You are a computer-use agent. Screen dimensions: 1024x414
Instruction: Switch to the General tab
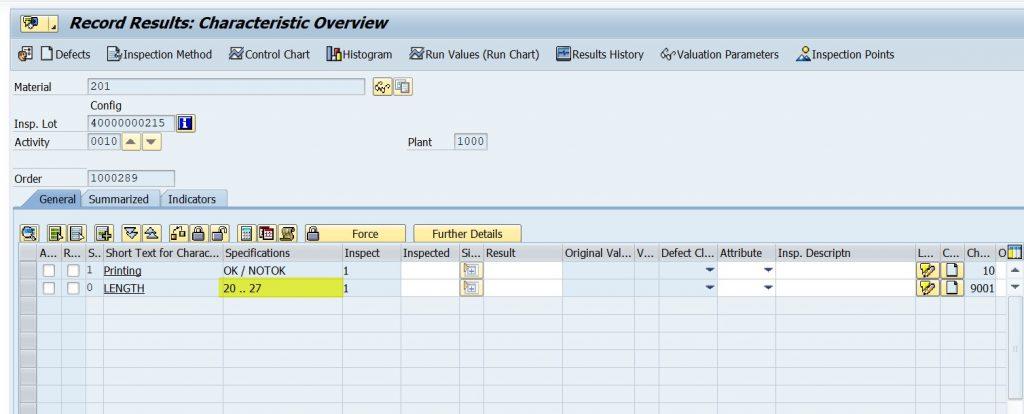(x=57, y=199)
